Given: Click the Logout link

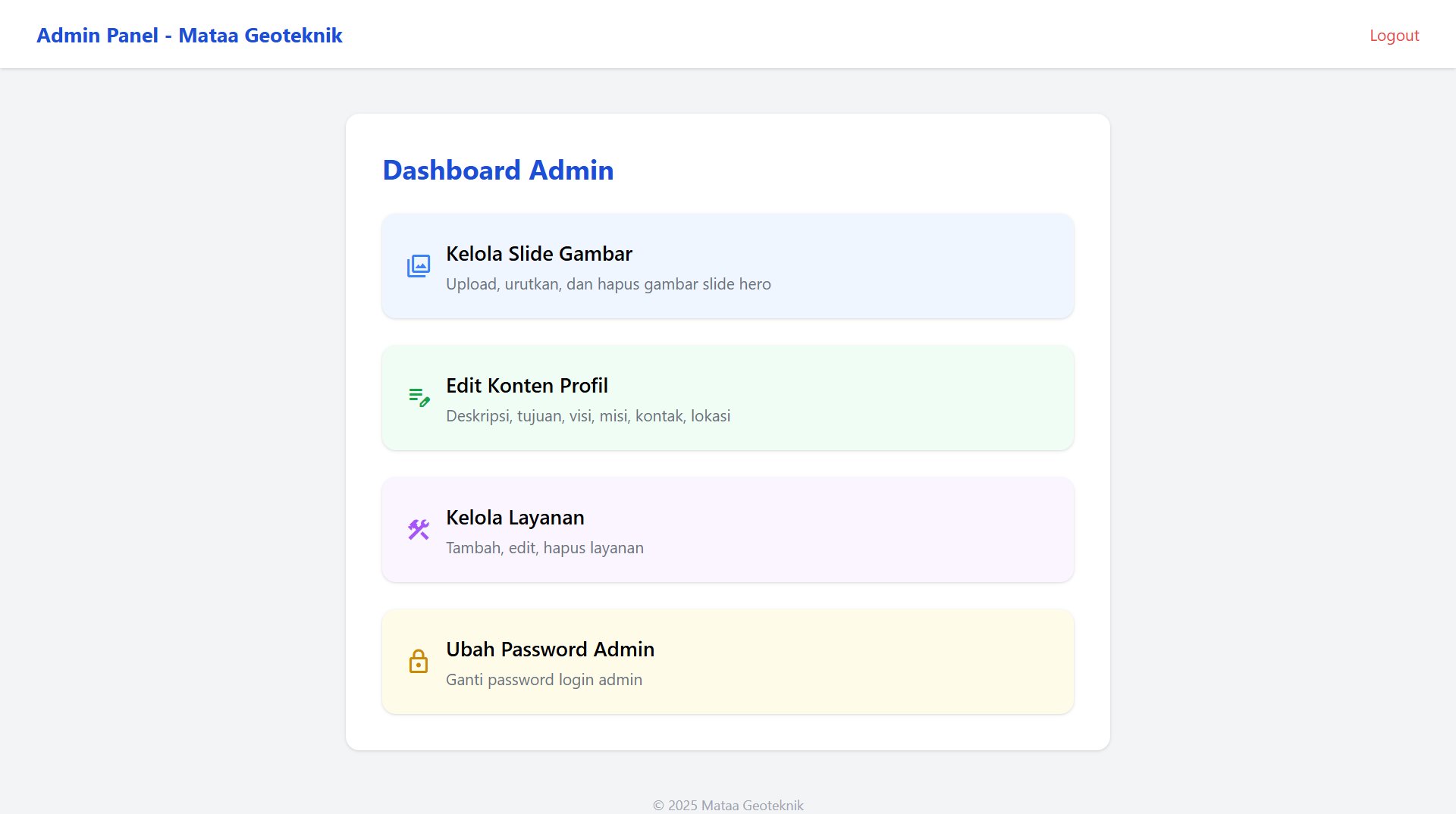Looking at the screenshot, I should click(x=1395, y=35).
